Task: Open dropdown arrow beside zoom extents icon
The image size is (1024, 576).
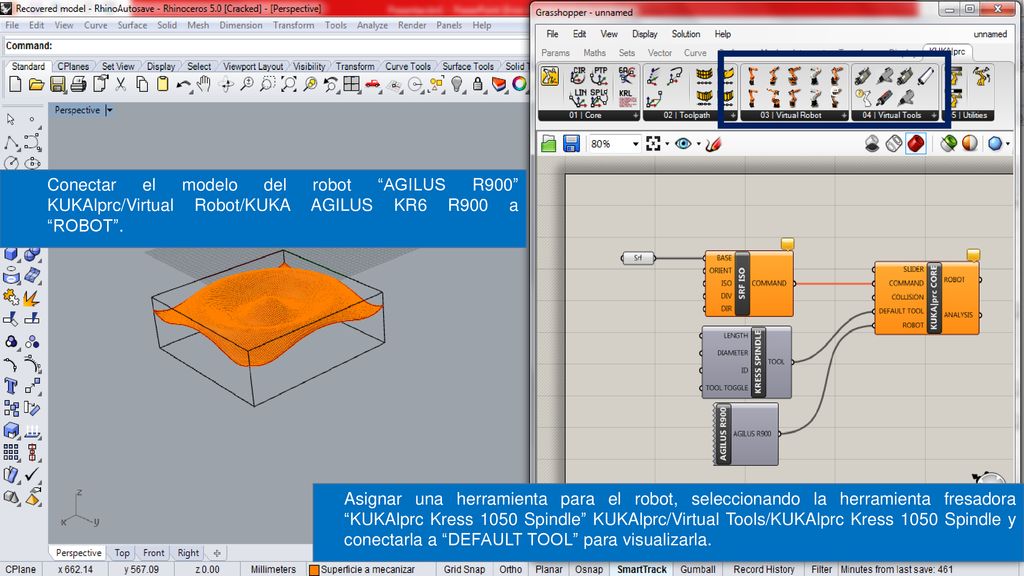Action: click(667, 144)
